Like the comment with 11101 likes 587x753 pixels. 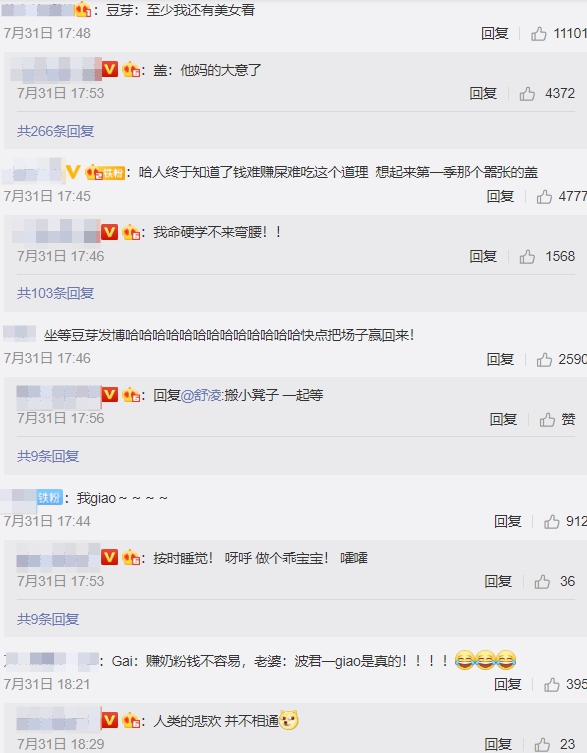pyautogui.click(x=538, y=34)
